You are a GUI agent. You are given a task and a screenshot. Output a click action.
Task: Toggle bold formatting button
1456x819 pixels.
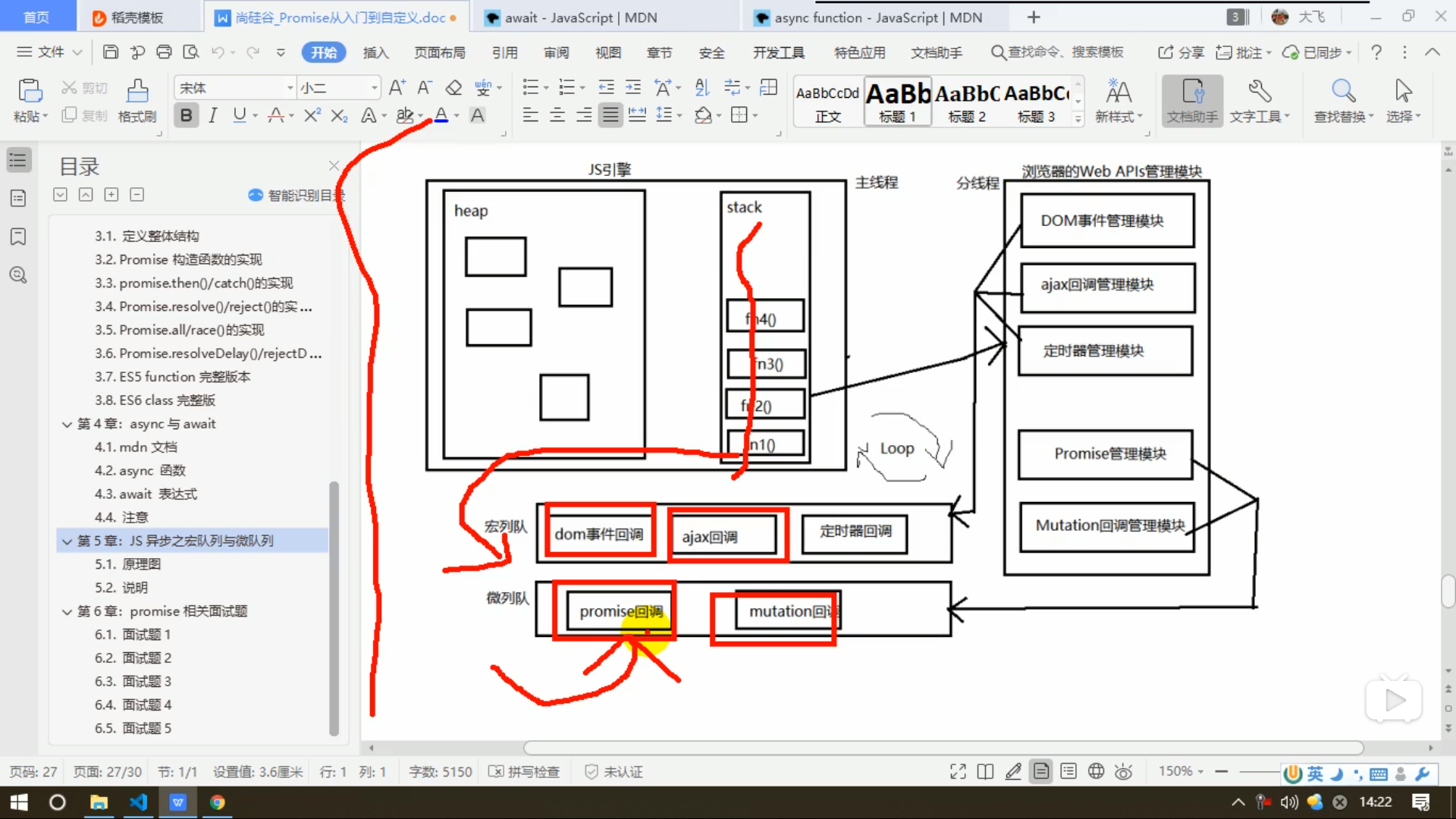[x=186, y=115]
